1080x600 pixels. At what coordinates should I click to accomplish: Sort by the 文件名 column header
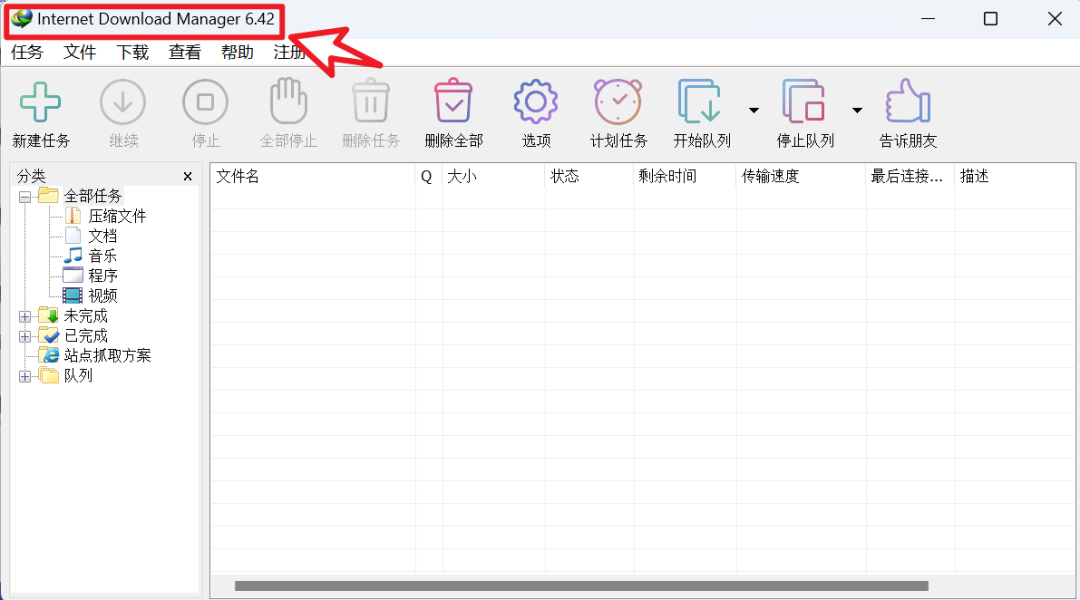[313, 176]
